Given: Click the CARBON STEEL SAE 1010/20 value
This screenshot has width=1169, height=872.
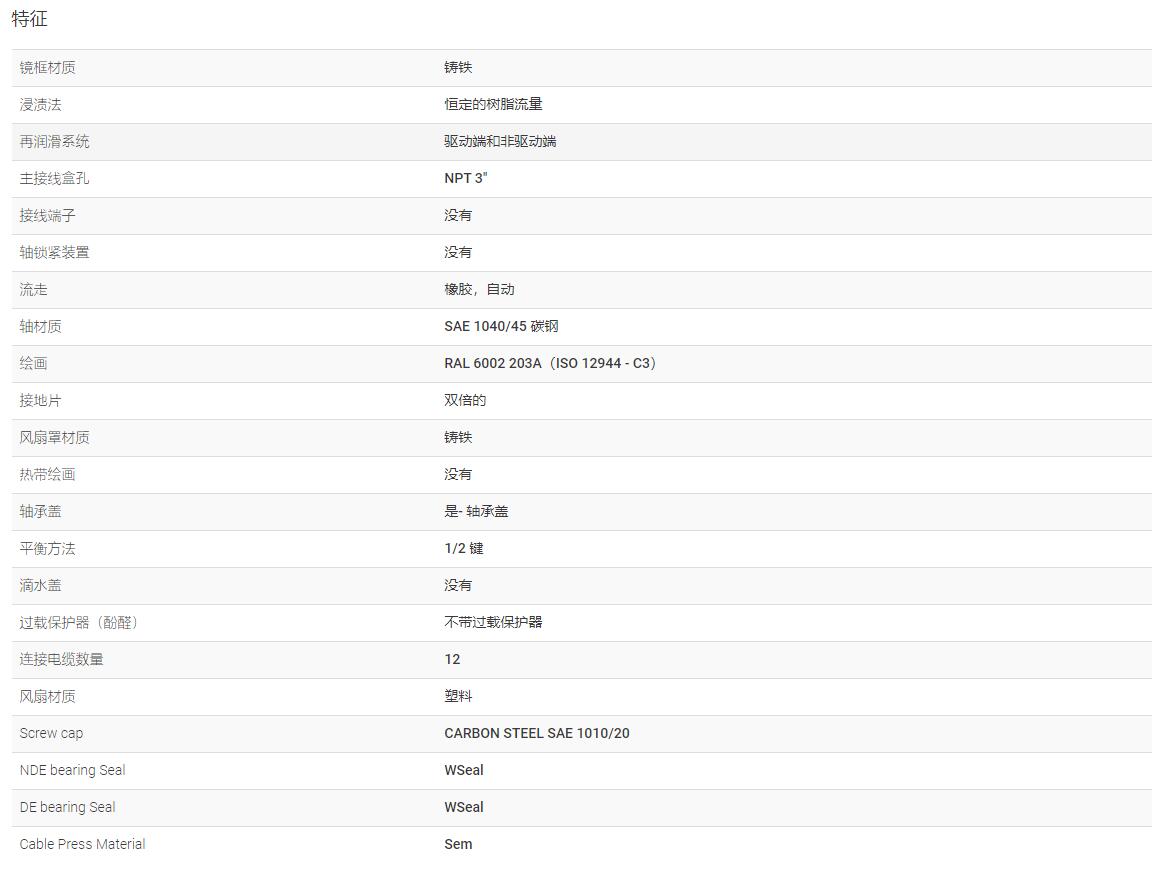Looking at the screenshot, I should (537, 733).
